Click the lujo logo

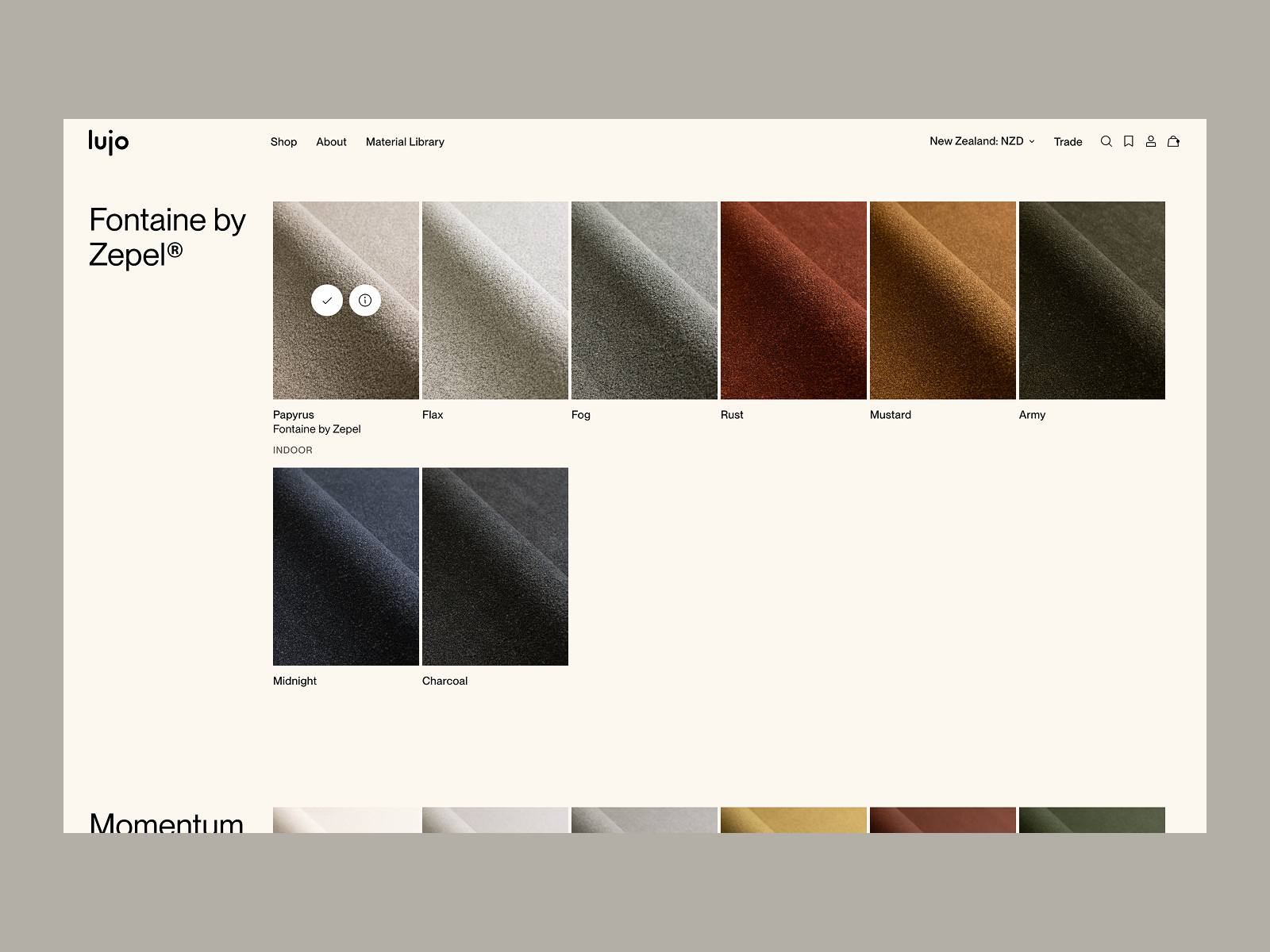click(x=109, y=141)
